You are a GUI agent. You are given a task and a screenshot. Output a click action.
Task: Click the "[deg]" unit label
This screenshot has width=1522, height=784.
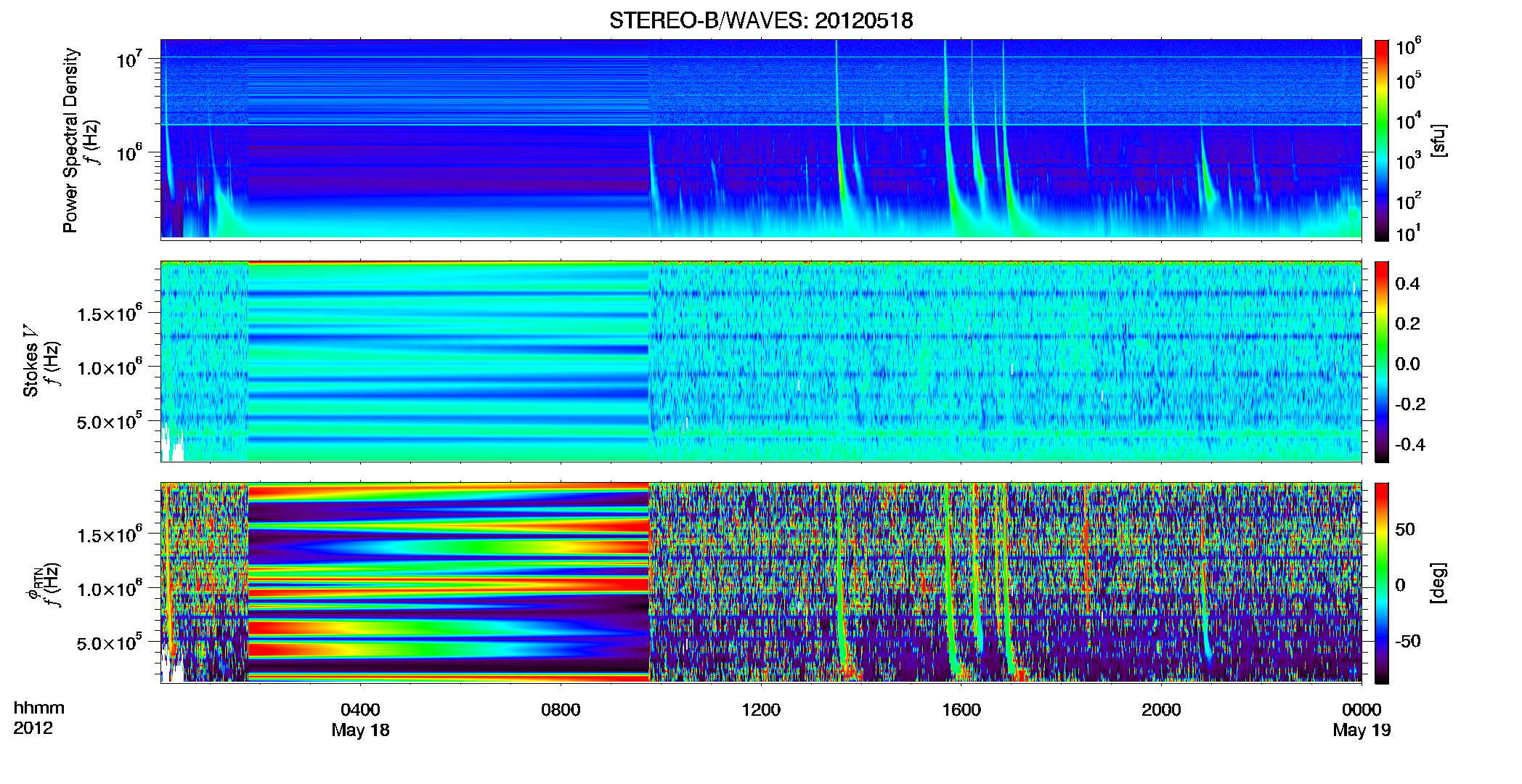coord(1438,583)
